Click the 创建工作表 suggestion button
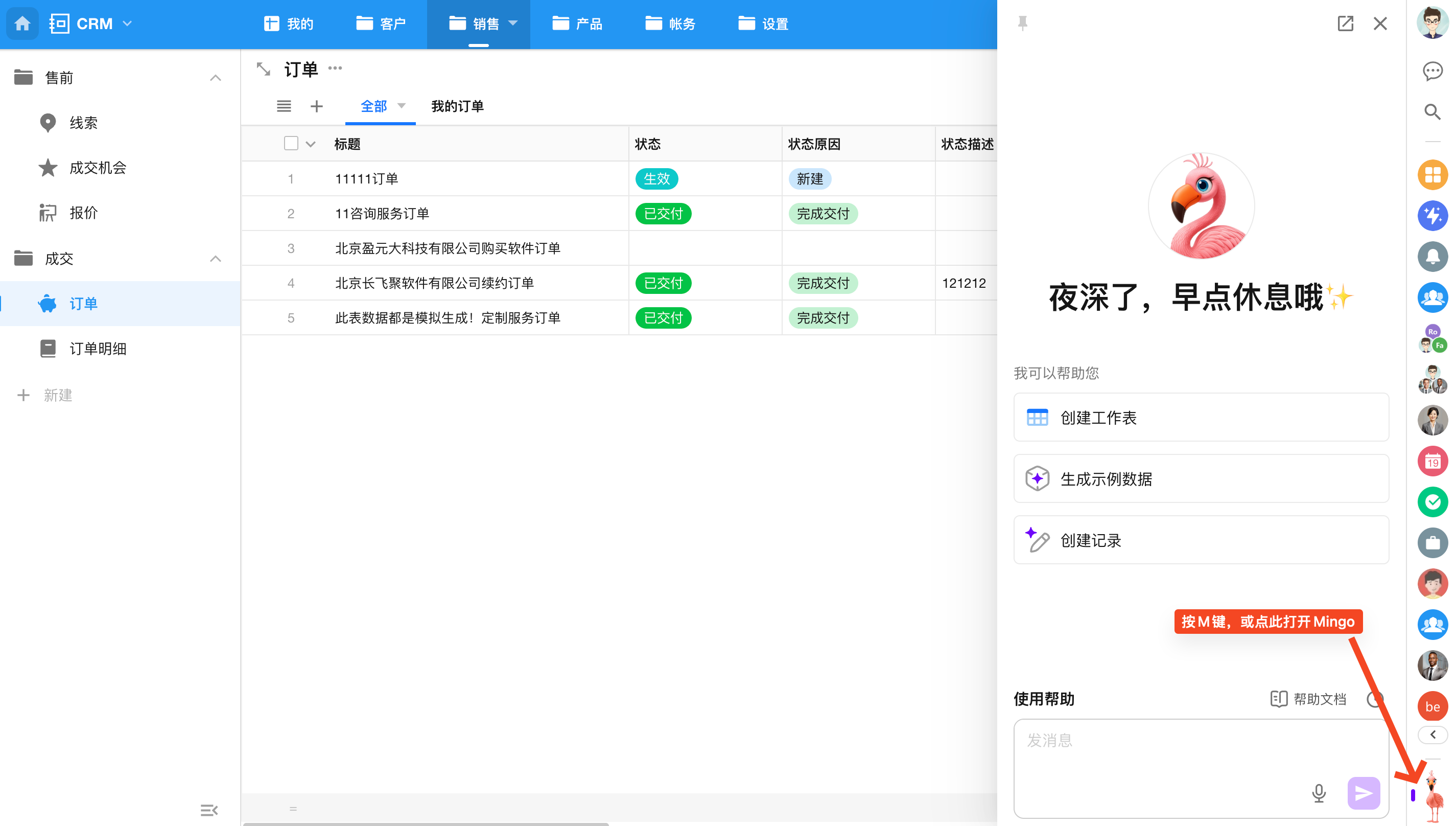The width and height of the screenshot is (1456, 826). tap(1201, 417)
